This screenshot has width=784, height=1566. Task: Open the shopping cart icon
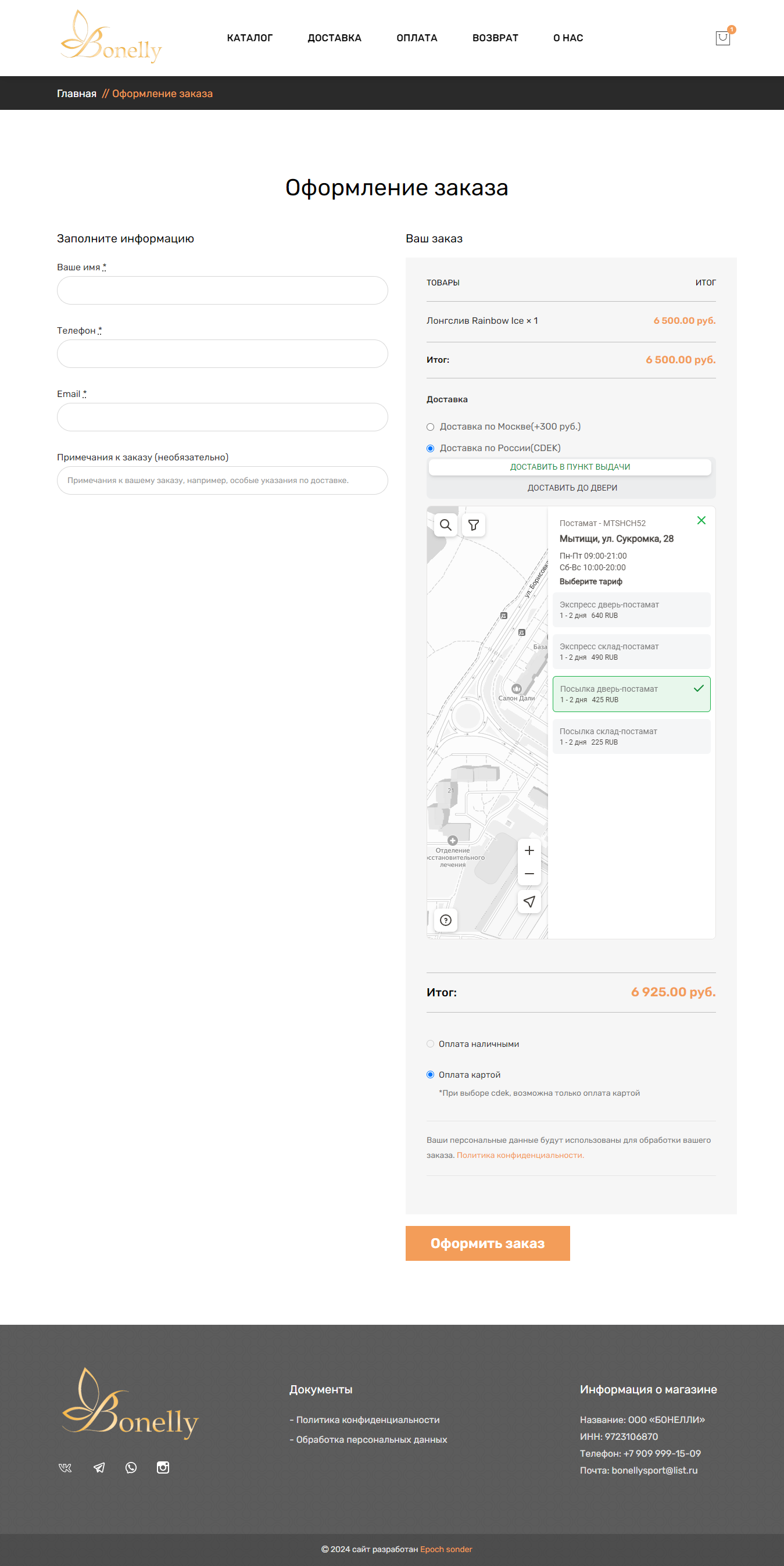[722, 38]
